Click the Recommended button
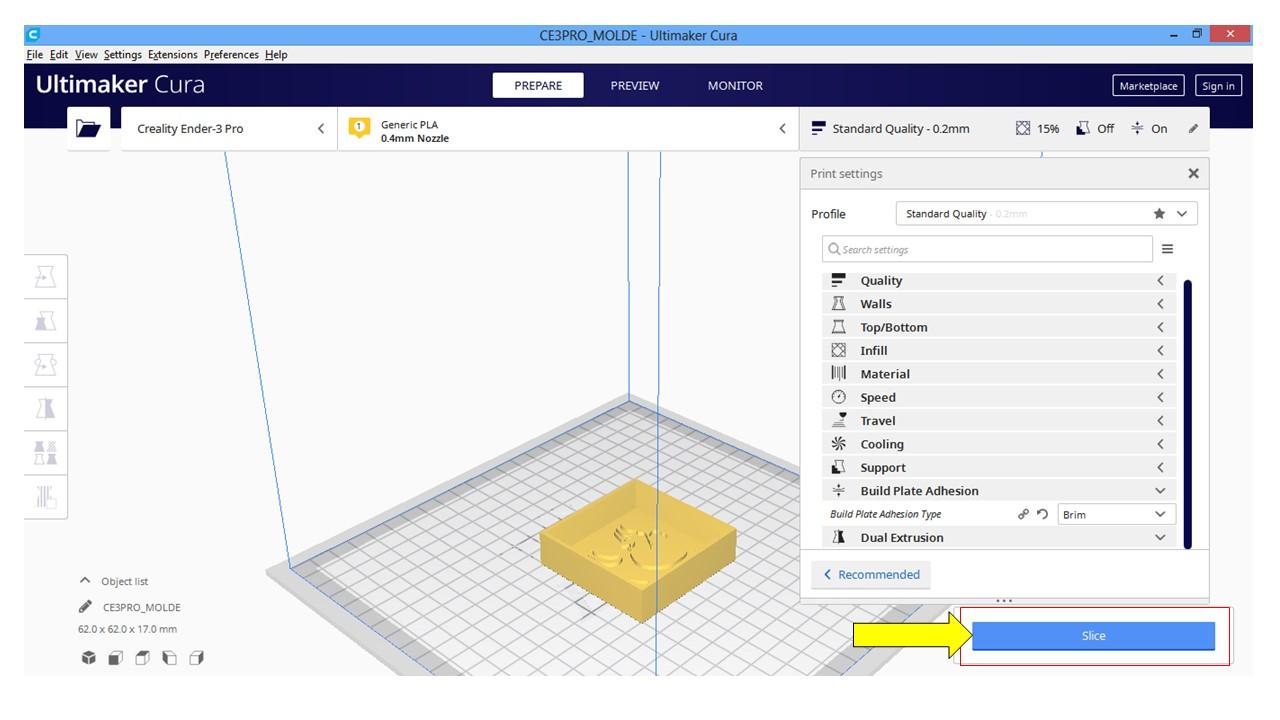Screen dimensions: 1280x720 coord(871,575)
